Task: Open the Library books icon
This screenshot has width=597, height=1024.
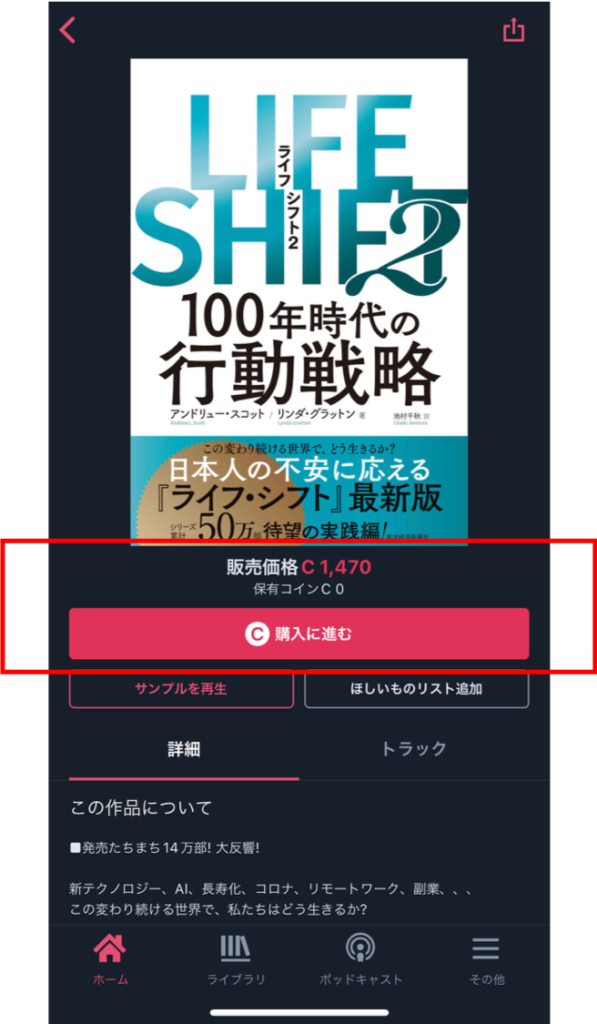Action: pos(235,949)
